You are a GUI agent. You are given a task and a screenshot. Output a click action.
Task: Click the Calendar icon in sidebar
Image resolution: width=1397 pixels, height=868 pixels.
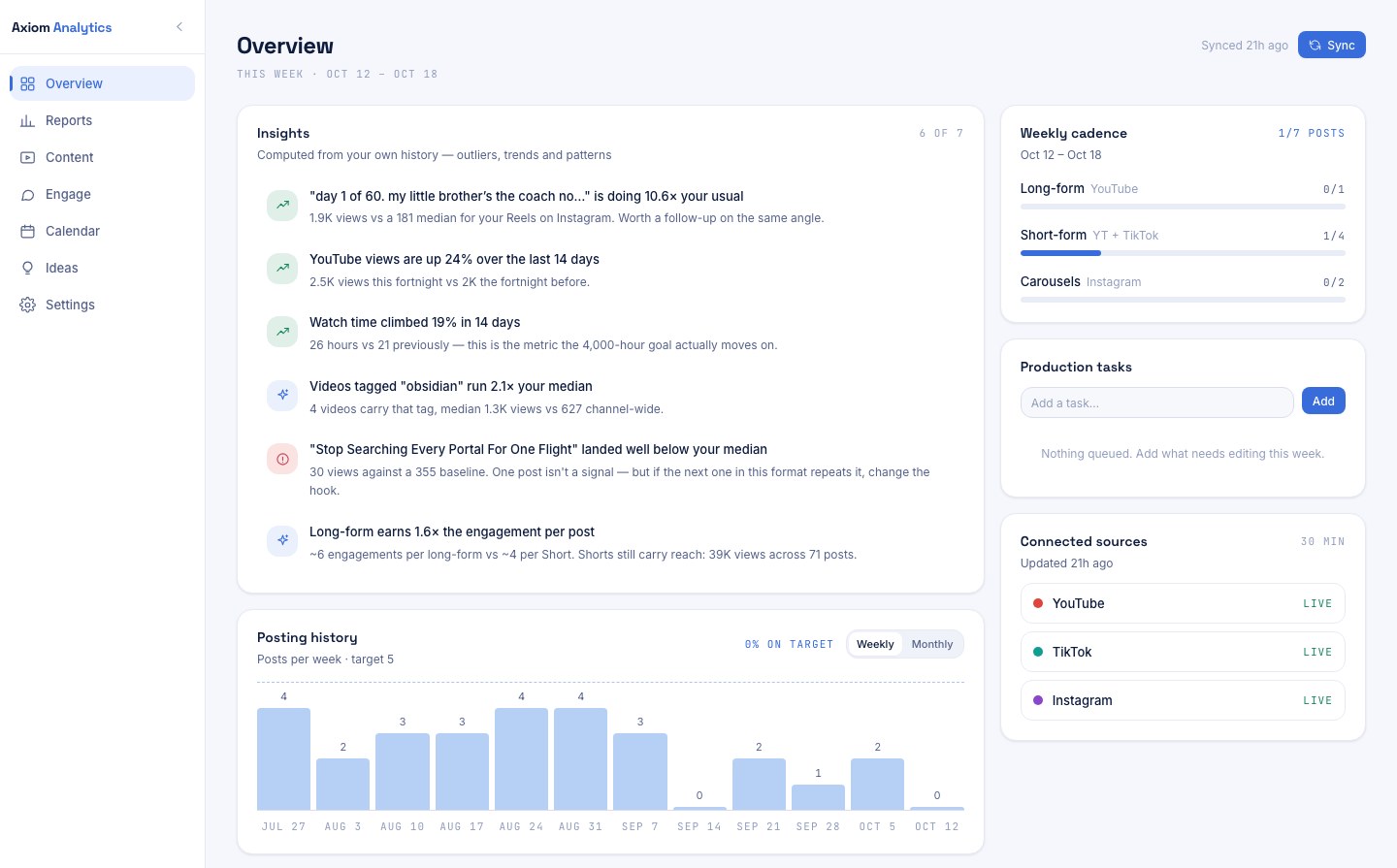click(x=27, y=231)
